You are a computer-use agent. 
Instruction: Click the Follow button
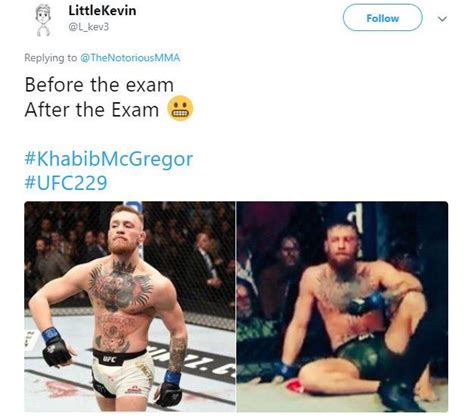pyautogui.click(x=383, y=18)
